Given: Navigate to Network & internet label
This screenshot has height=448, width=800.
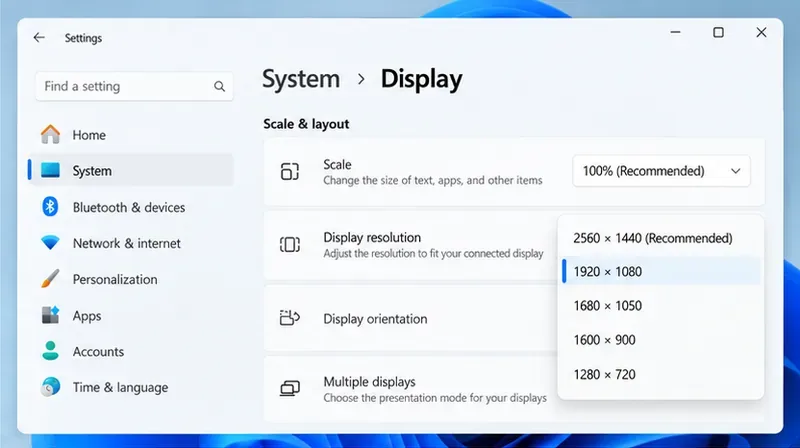Looking at the screenshot, I should 127,243.
